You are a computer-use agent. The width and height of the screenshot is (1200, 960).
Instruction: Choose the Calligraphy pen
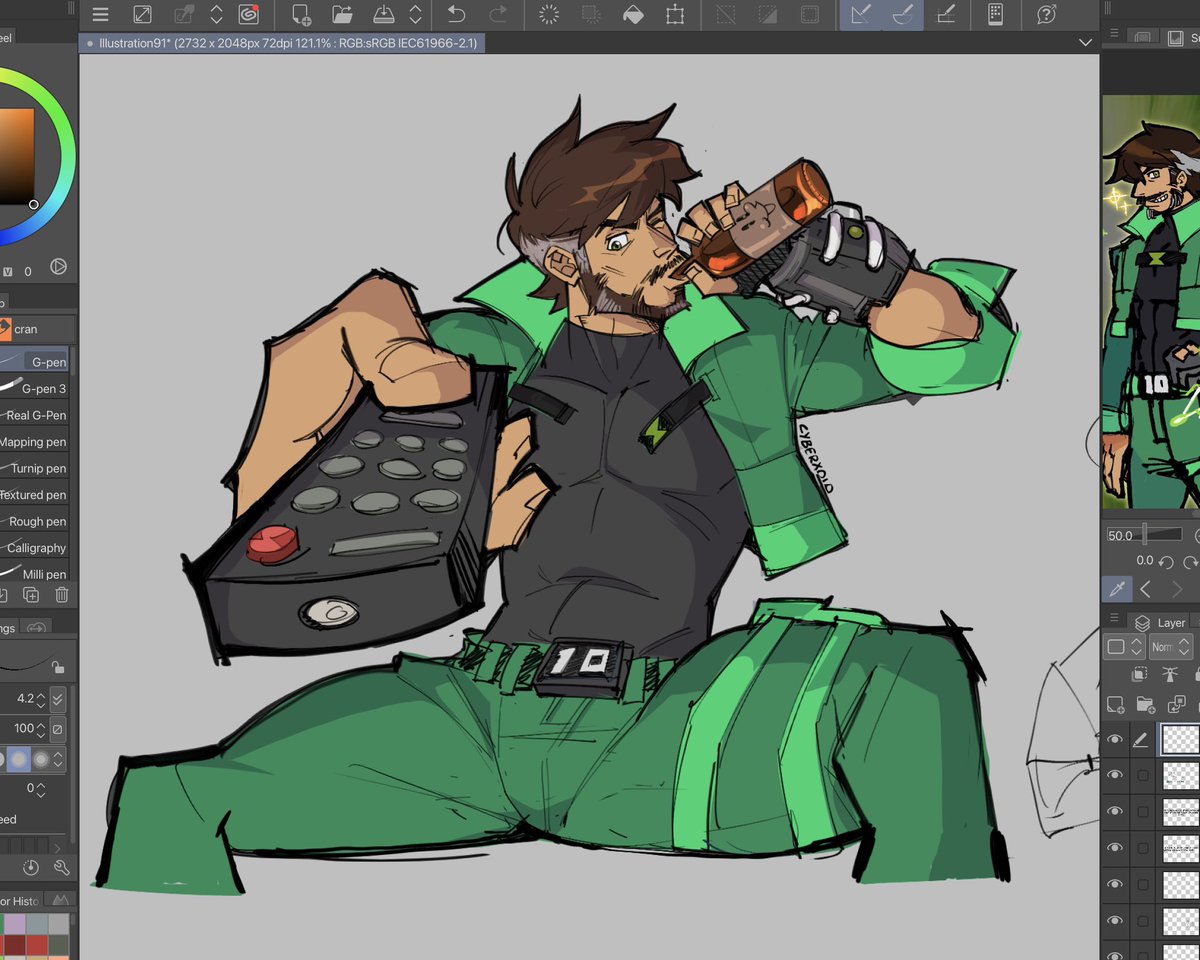[x=34, y=548]
